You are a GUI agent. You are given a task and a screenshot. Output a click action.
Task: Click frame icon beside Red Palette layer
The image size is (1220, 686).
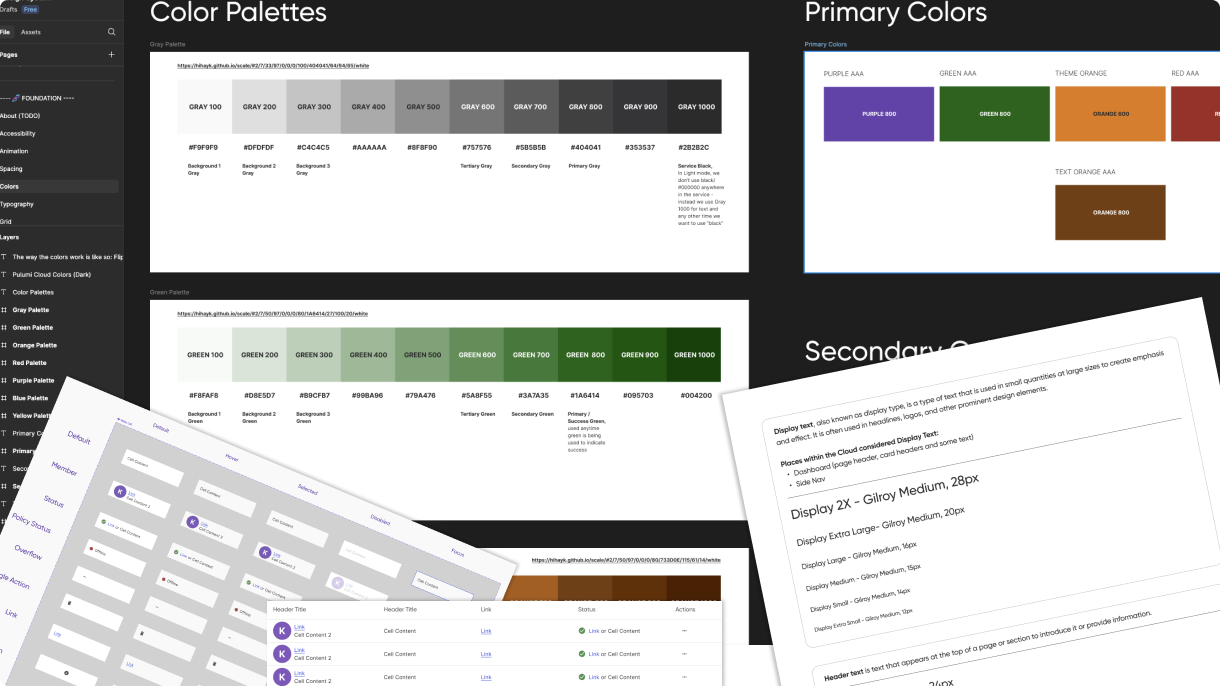(4, 363)
